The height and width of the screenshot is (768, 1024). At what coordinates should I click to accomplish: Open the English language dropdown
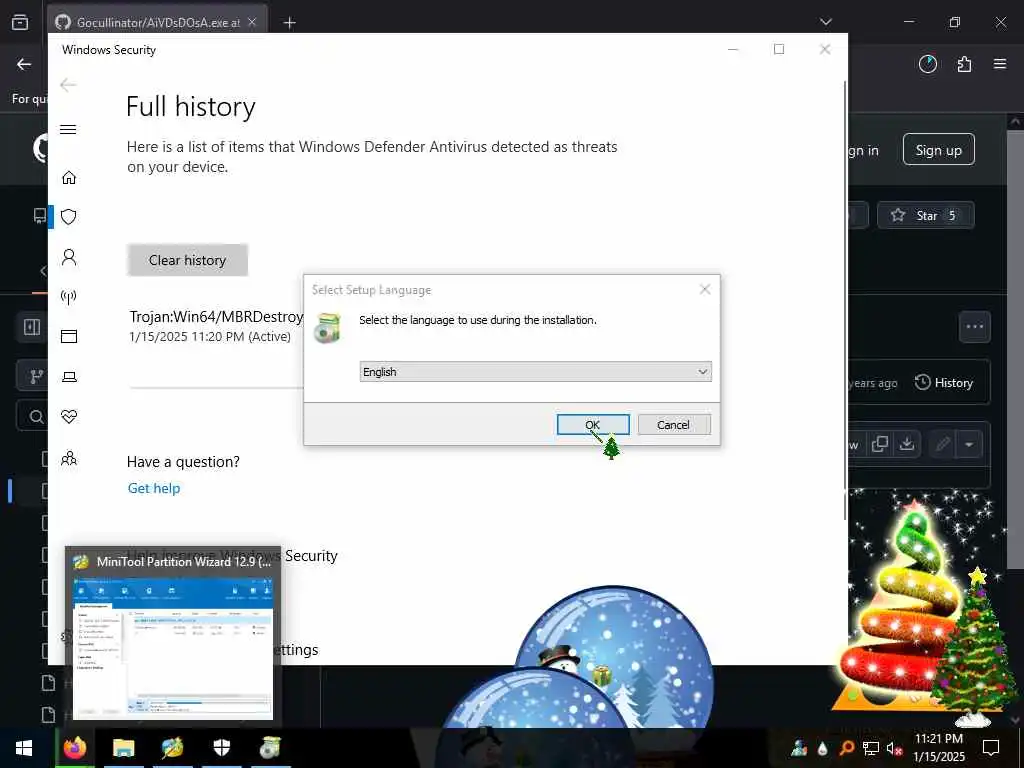pyautogui.click(x=535, y=372)
